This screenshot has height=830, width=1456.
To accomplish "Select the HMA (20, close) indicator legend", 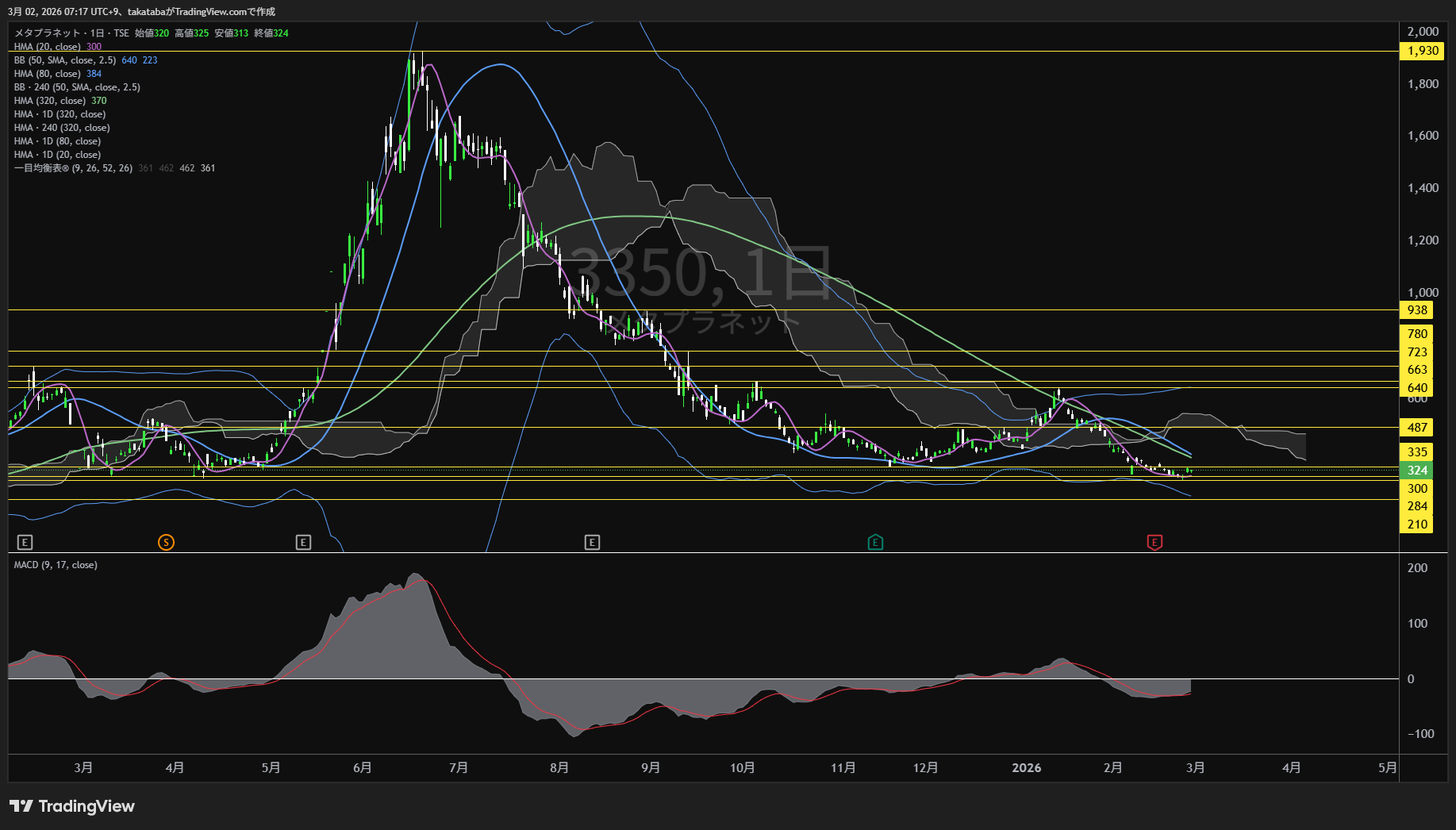I will coord(47,47).
